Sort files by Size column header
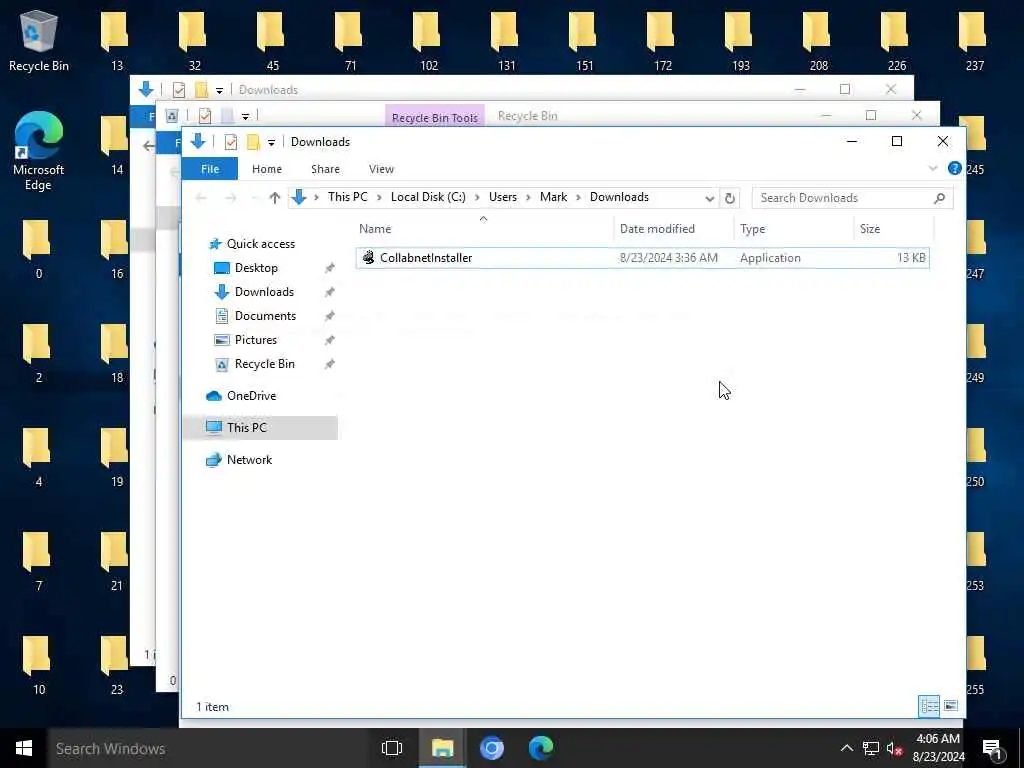Viewport: 1024px width, 768px height. click(893, 229)
